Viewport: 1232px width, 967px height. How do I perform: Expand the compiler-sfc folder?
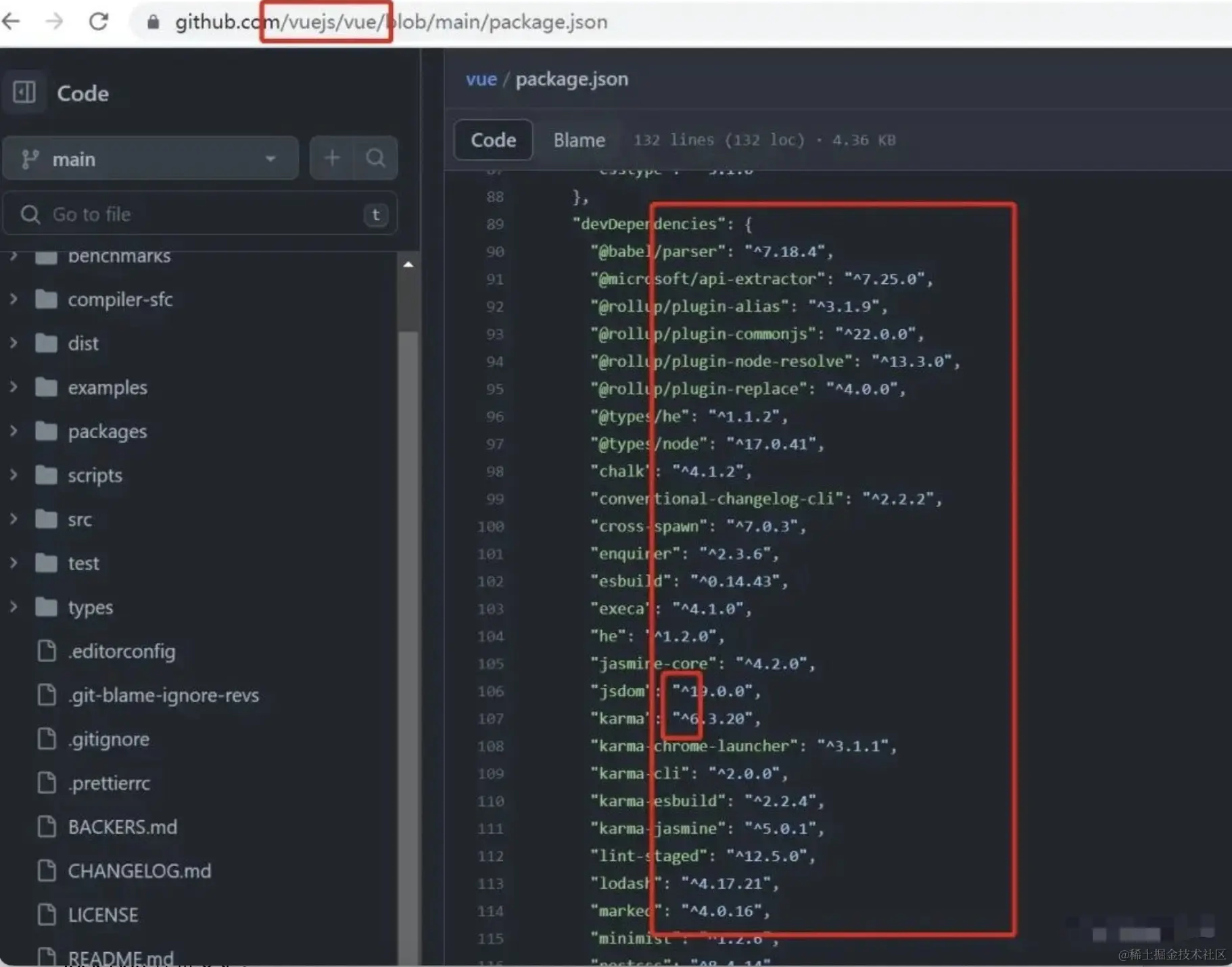coord(14,299)
